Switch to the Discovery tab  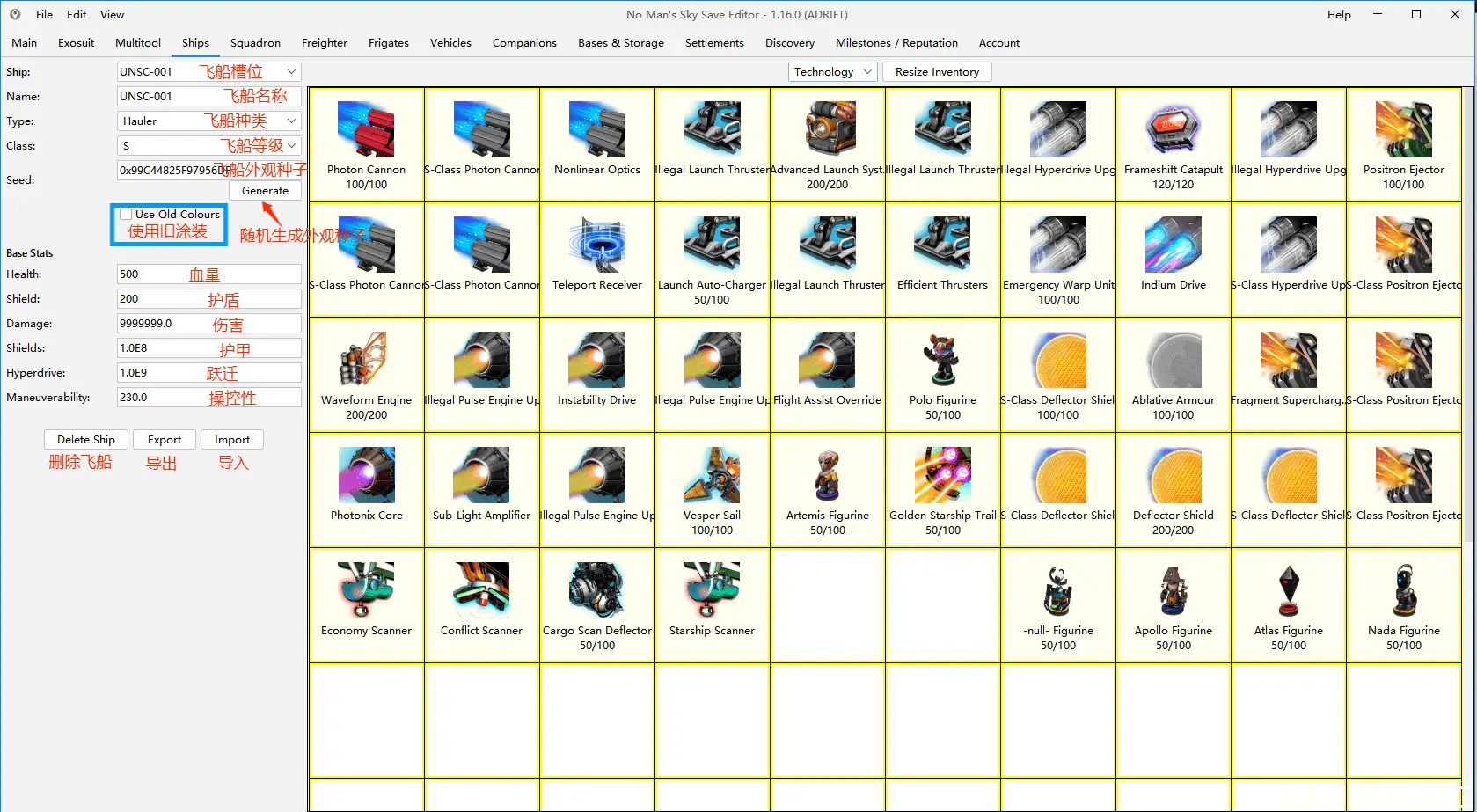(790, 43)
